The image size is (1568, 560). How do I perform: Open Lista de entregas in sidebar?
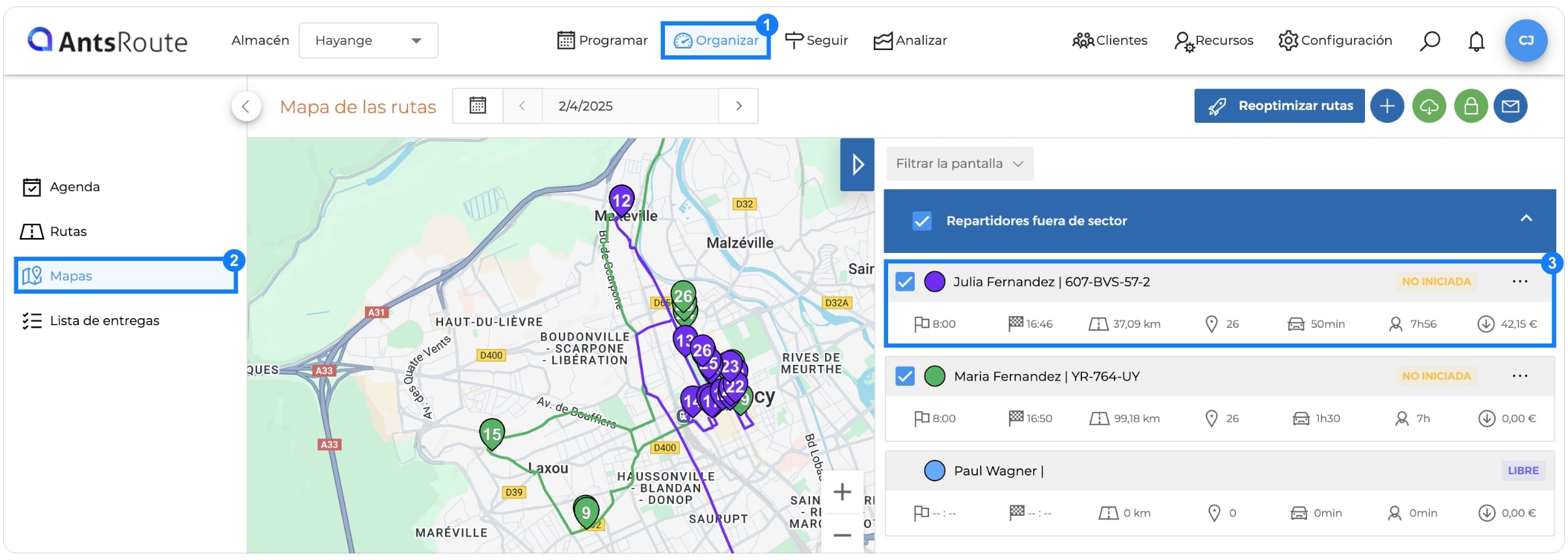tap(90, 321)
